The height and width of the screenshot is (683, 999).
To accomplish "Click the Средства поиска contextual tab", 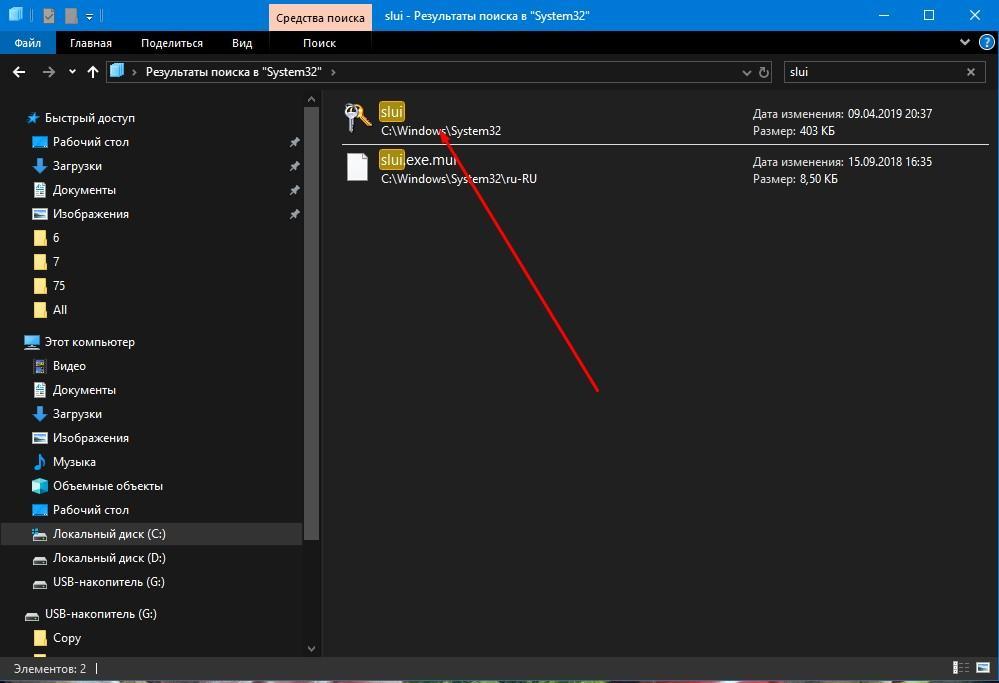I will point(320,18).
